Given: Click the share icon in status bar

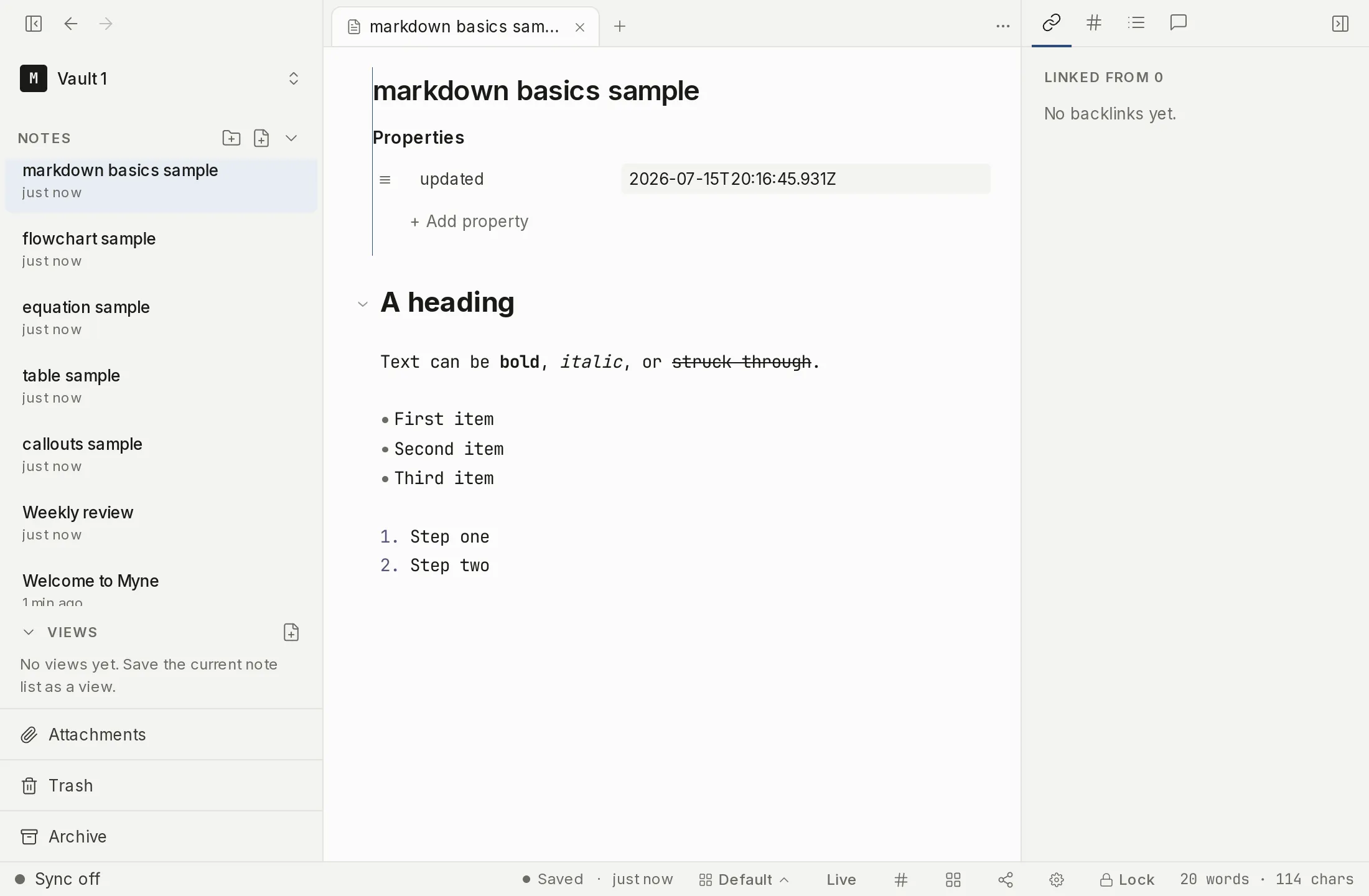Looking at the screenshot, I should [x=1006, y=880].
